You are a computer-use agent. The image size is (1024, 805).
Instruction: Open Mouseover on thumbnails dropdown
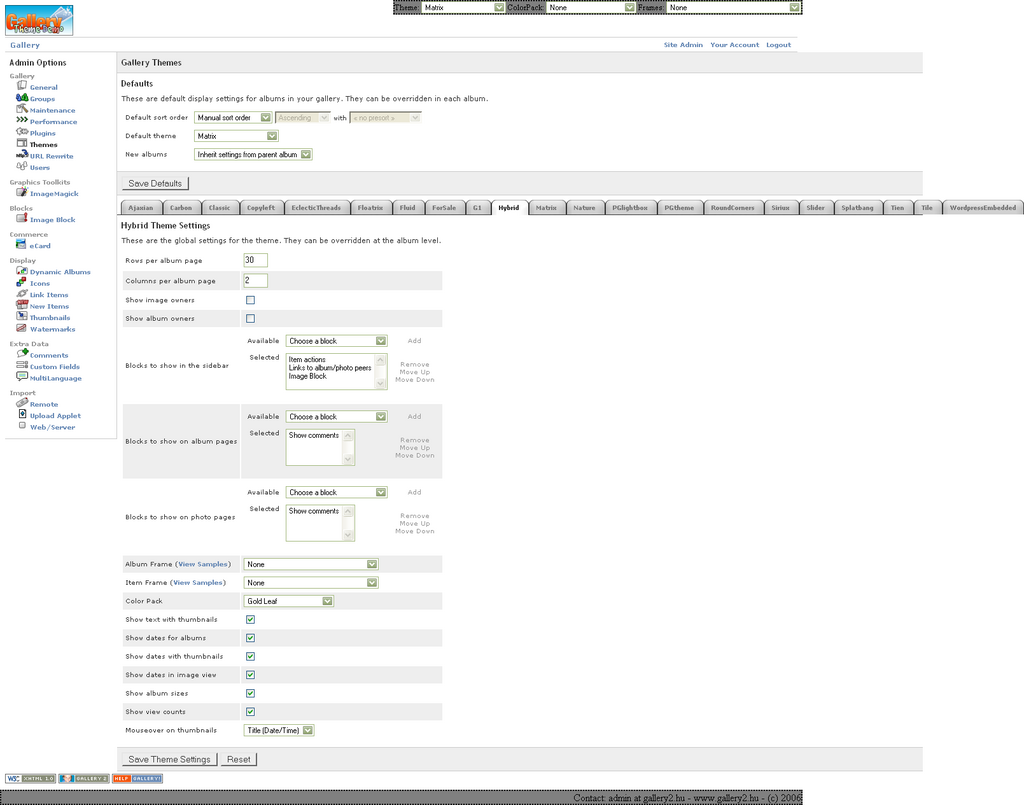click(x=279, y=730)
